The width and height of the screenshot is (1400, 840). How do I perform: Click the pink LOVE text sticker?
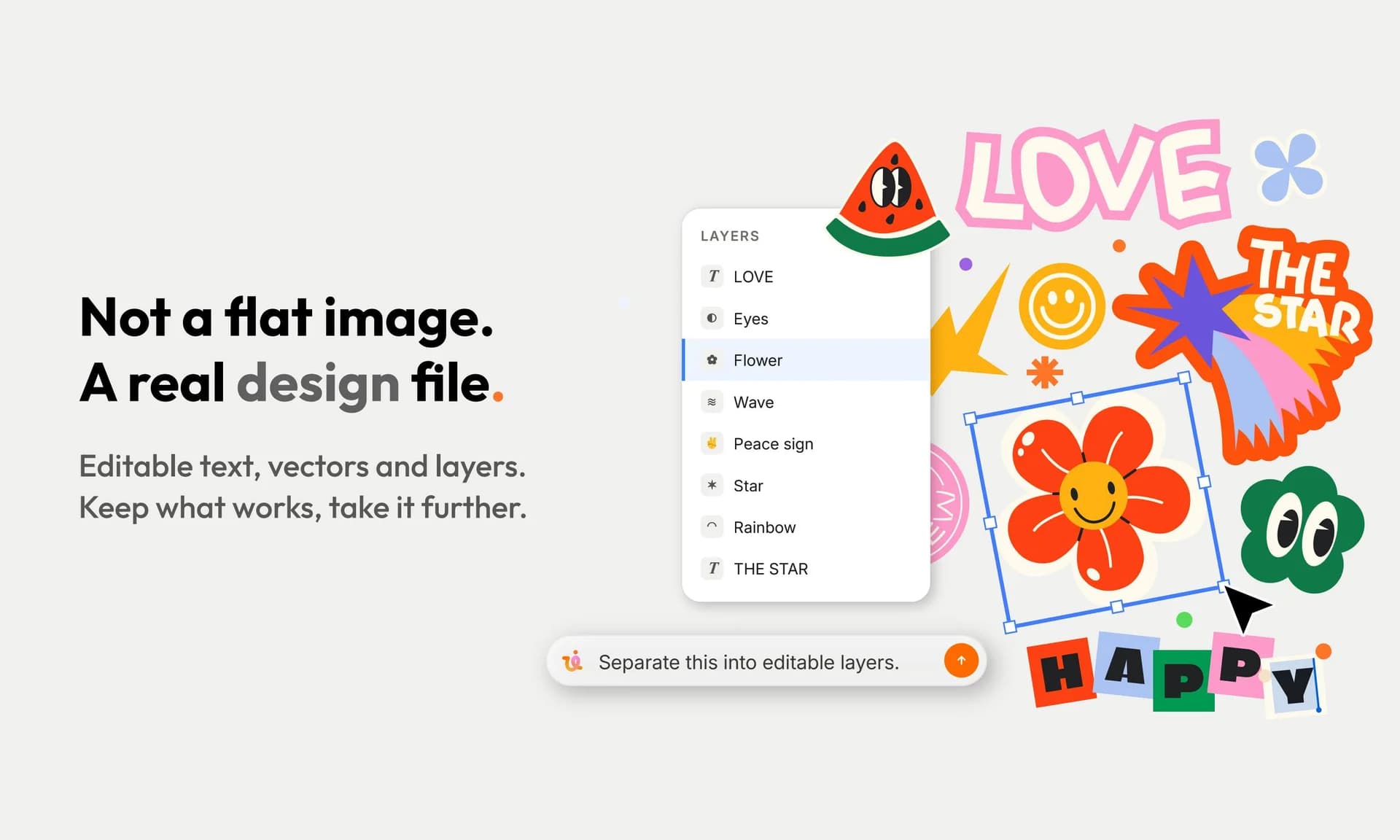[x=1094, y=176]
